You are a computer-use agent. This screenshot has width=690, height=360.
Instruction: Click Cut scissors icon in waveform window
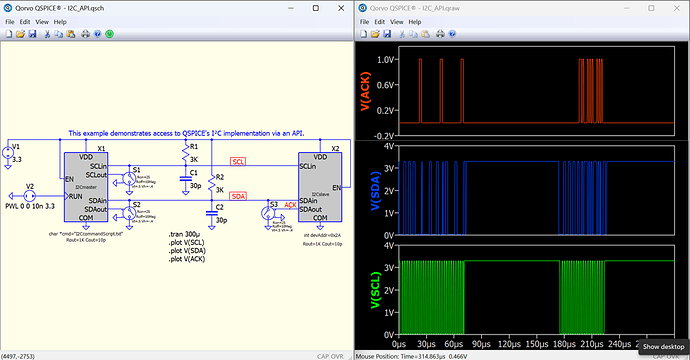click(x=401, y=34)
